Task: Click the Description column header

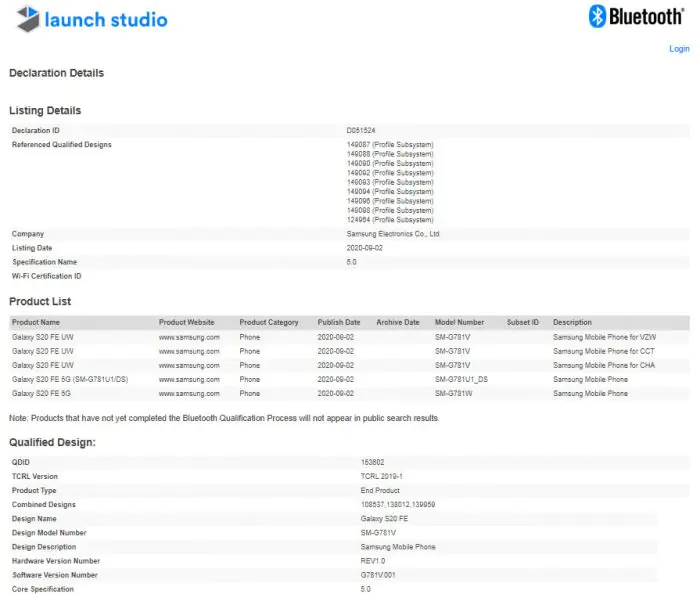Action: (x=572, y=322)
